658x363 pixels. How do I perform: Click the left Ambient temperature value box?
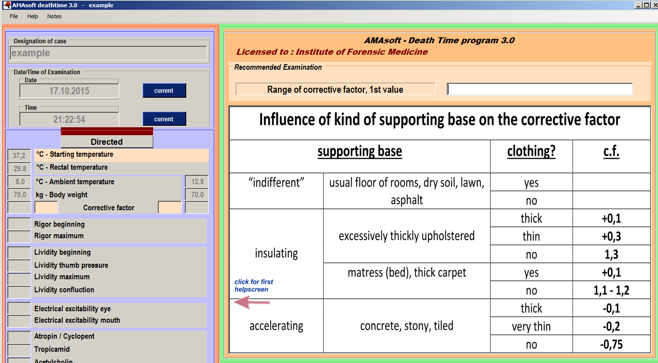click(x=19, y=182)
